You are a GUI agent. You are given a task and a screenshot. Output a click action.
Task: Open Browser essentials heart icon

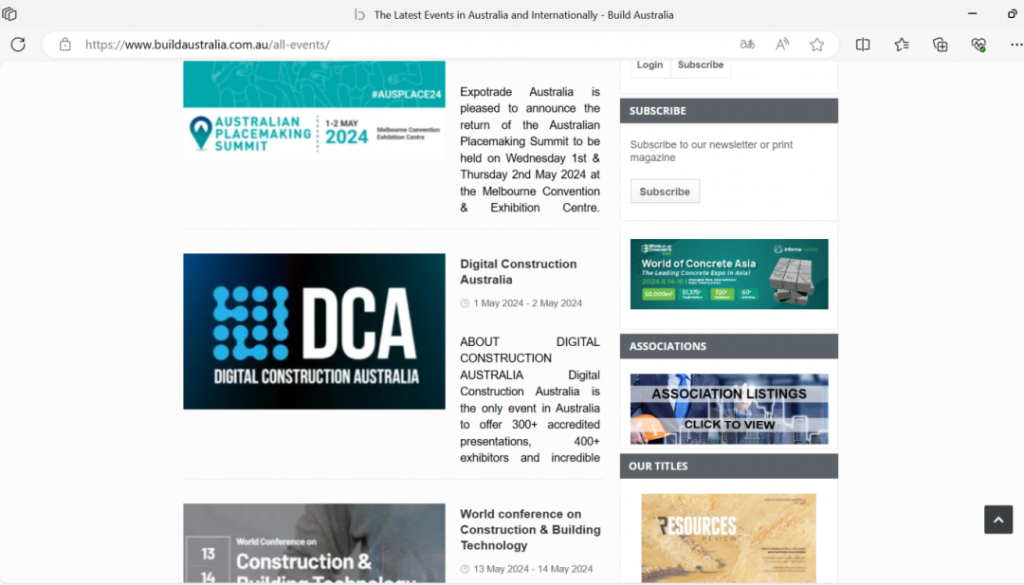(978, 44)
